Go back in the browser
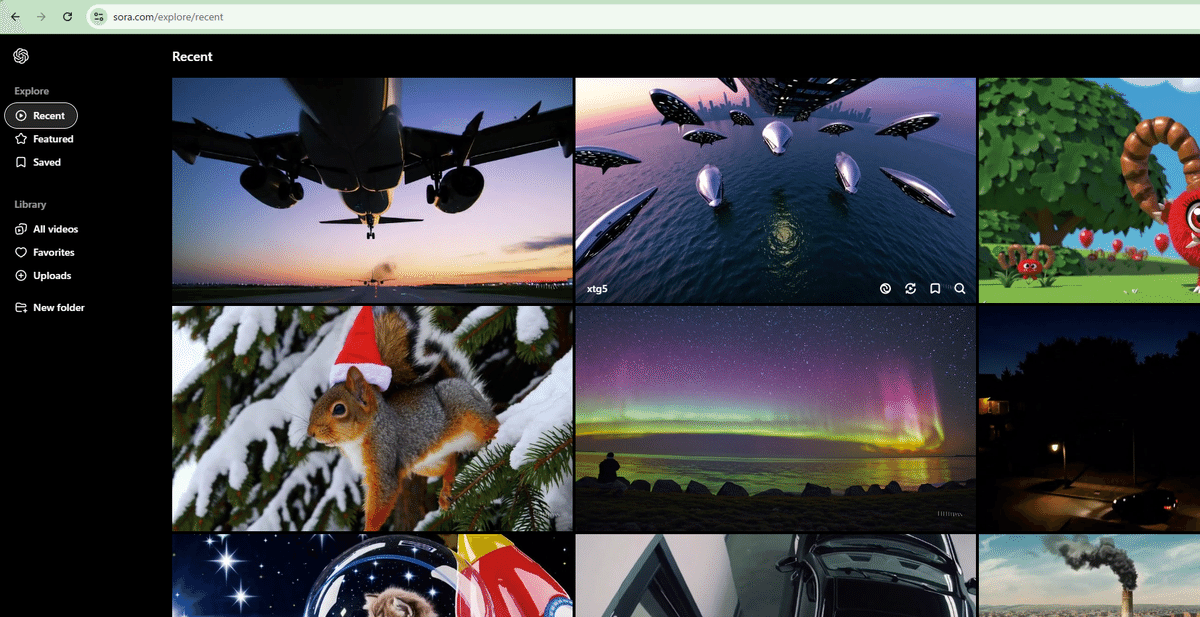Screen dimensions: 1200x617 click(x=15, y=17)
